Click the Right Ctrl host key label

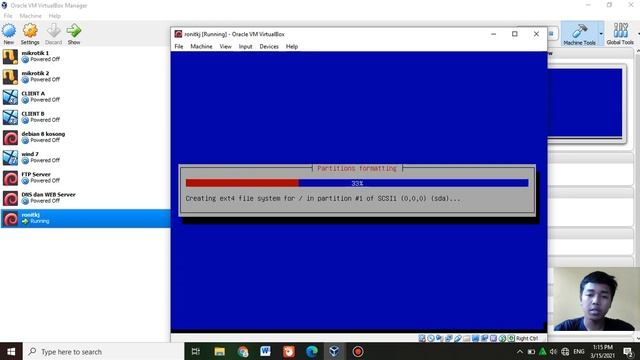coord(527,338)
